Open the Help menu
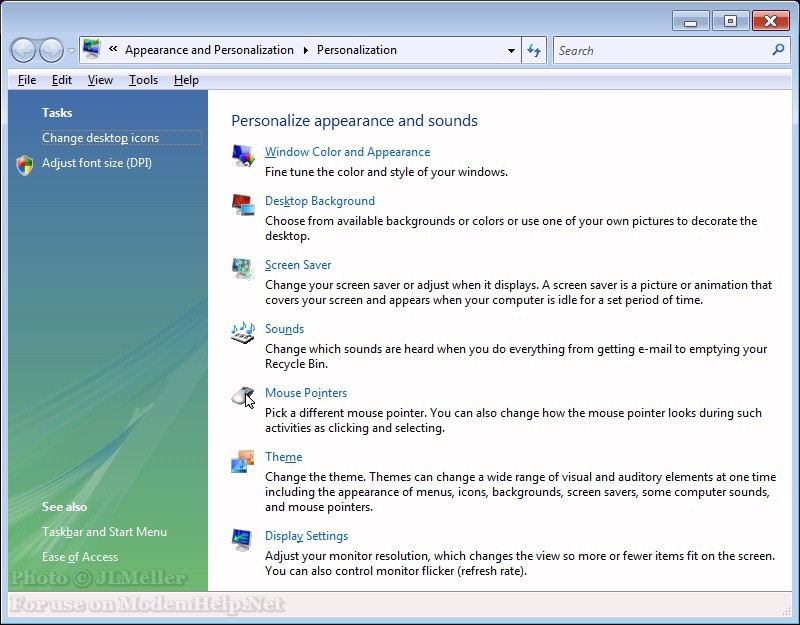This screenshot has height=625, width=800. point(186,80)
